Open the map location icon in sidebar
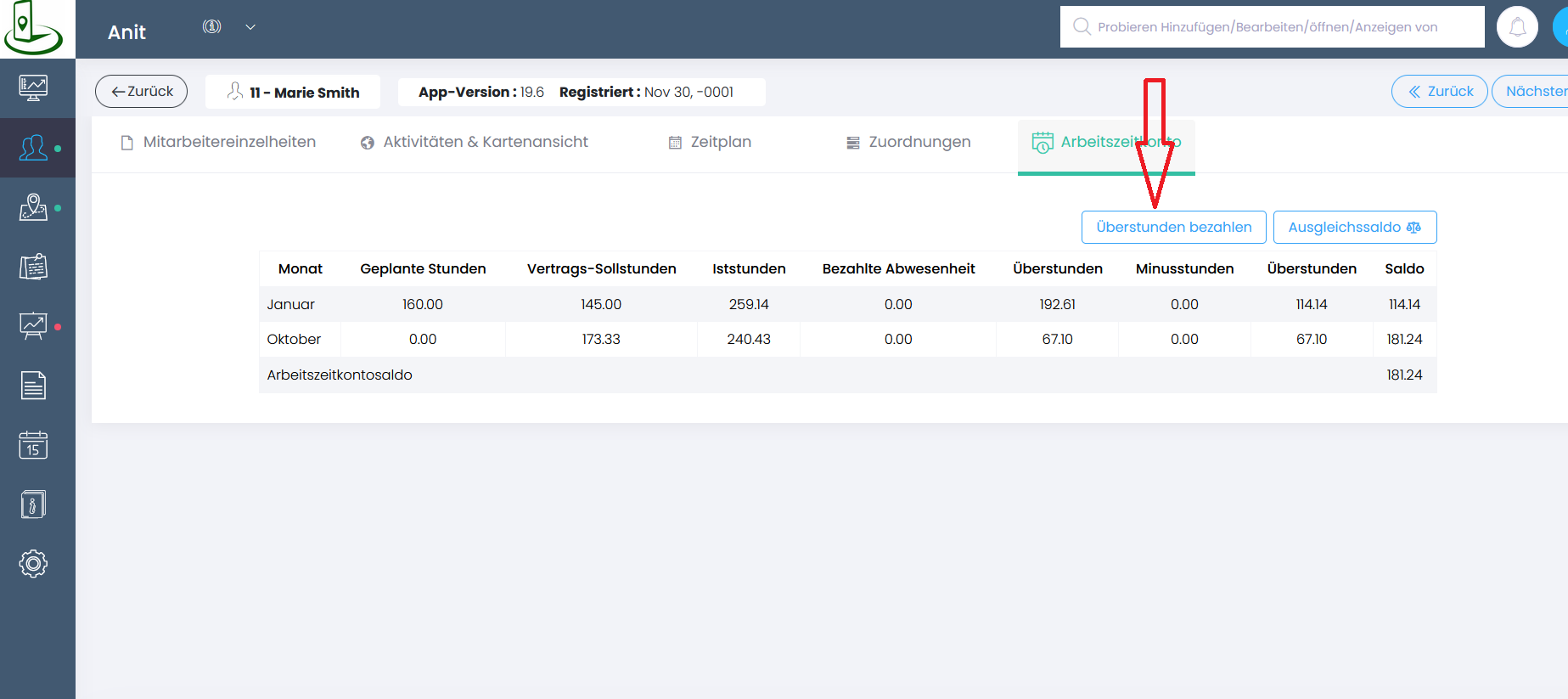 33,207
